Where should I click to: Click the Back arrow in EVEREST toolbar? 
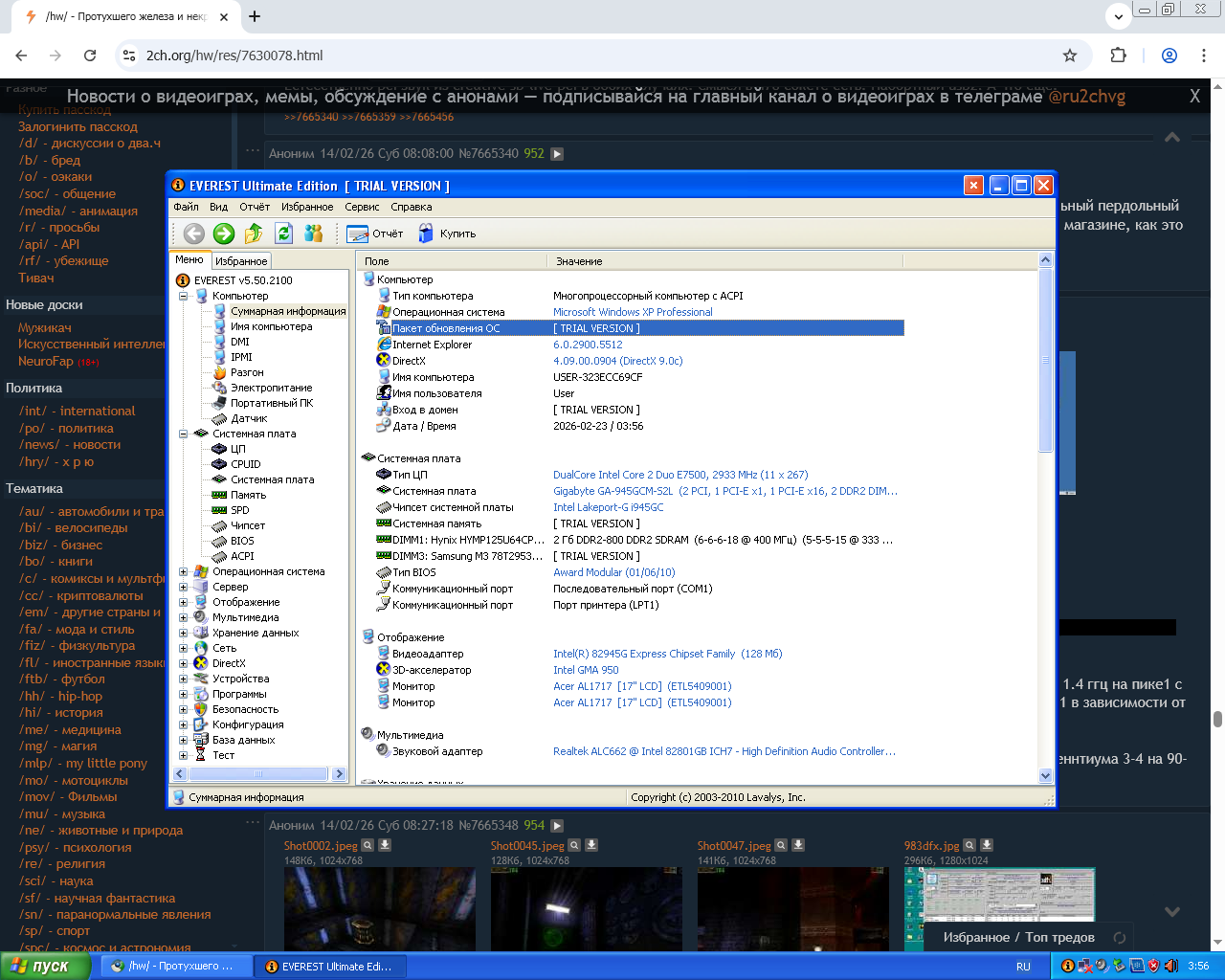pos(194,234)
